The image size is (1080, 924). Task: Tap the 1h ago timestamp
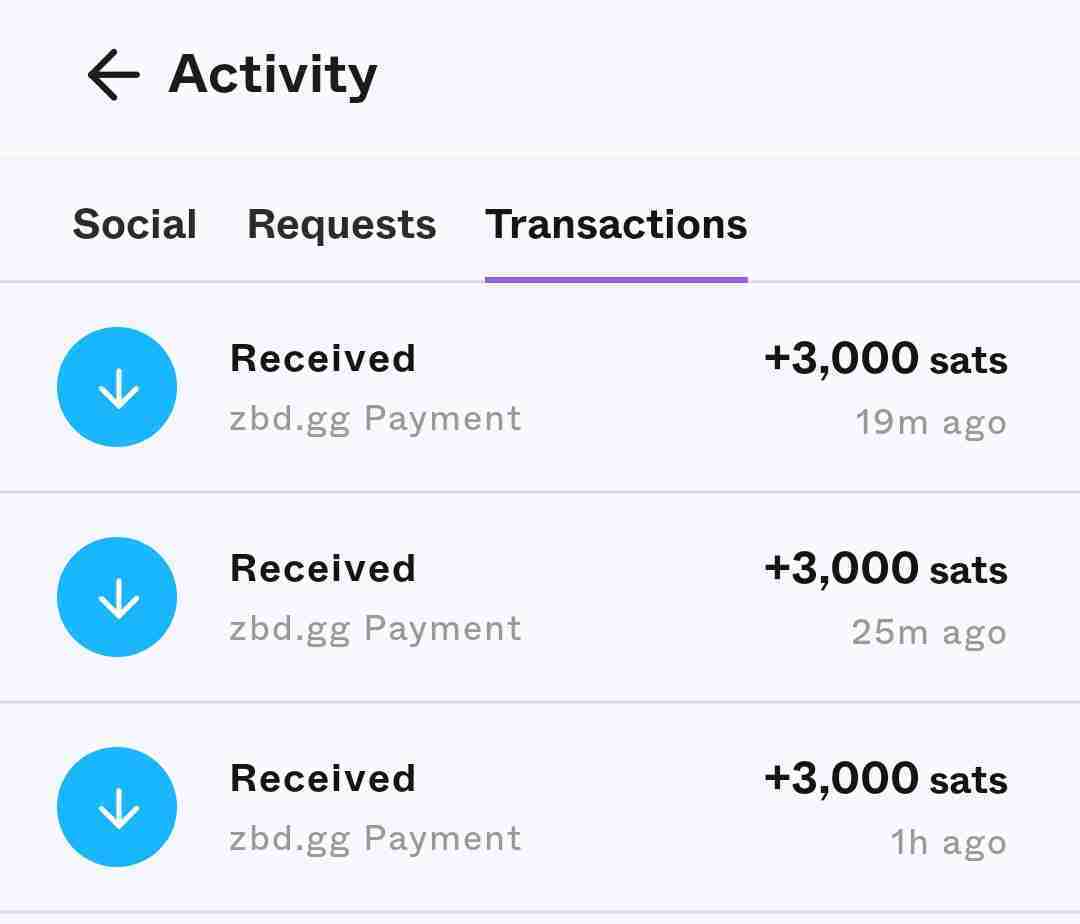947,842
